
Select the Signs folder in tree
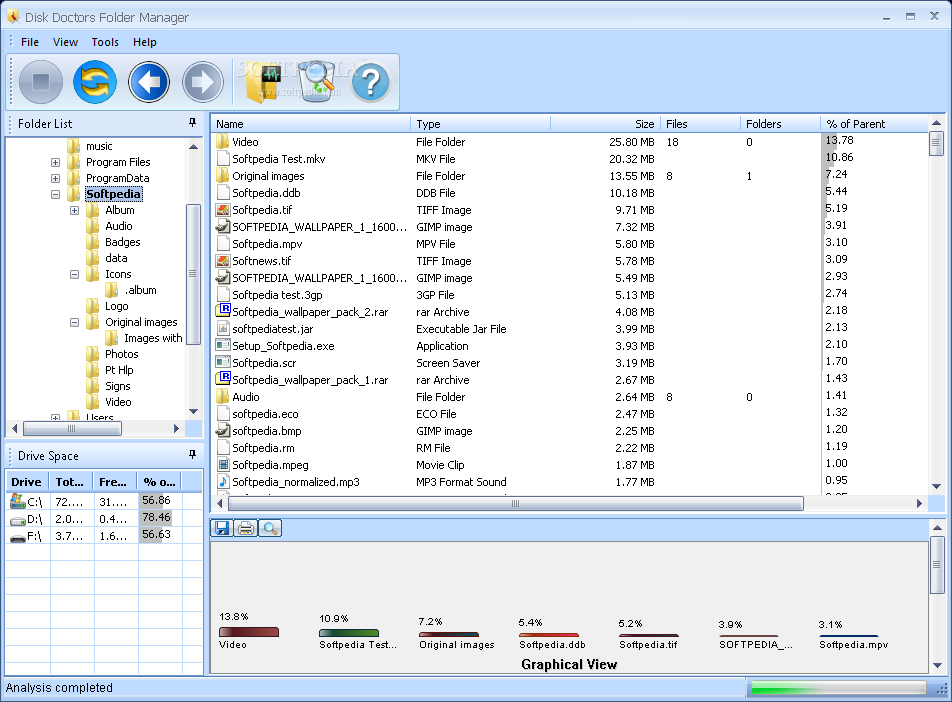click(117, 386)
